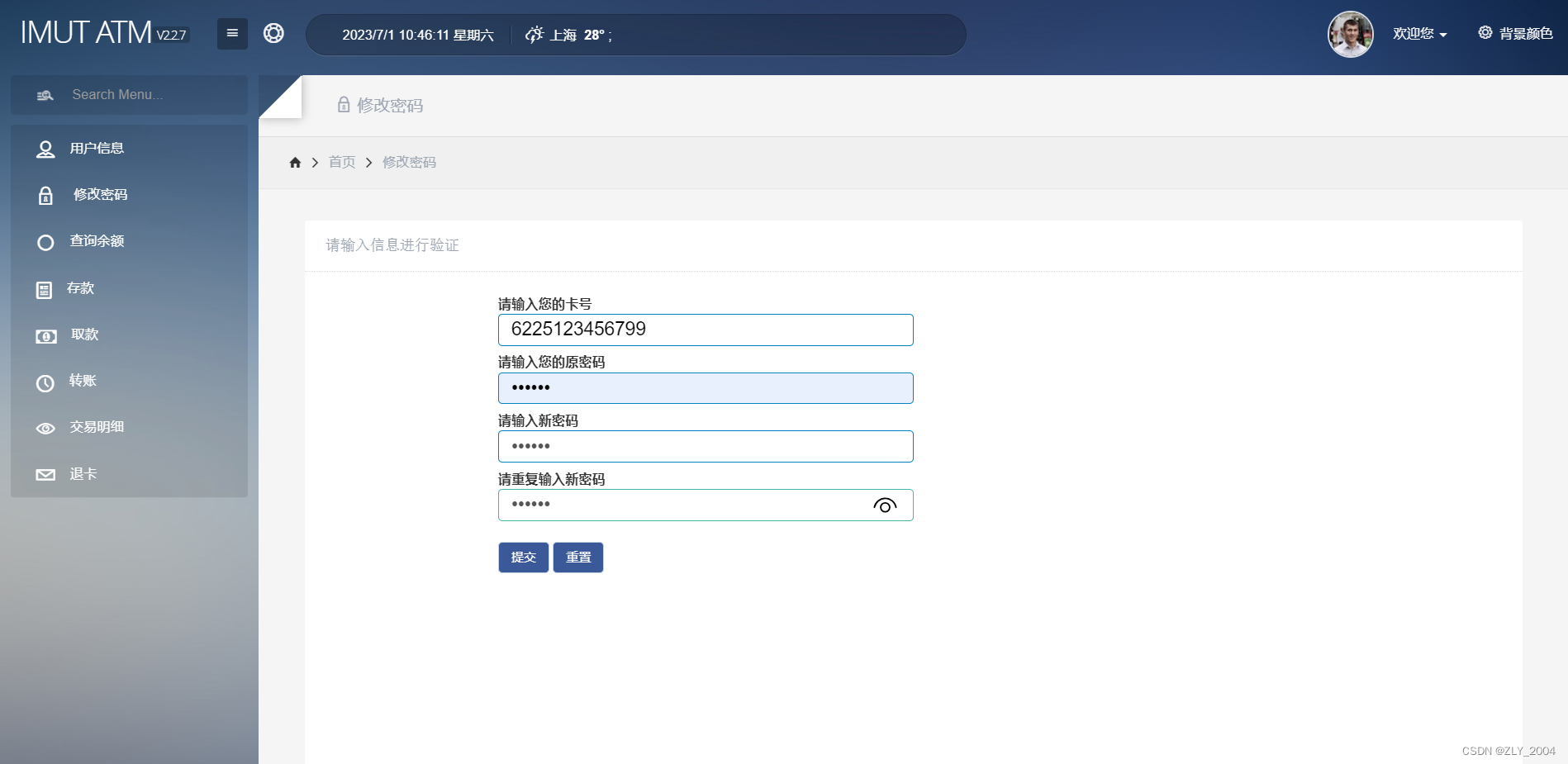Click the 修改密码 lock icon in sidebar
The image size is (1568, 764).
[x=45, y=195]
